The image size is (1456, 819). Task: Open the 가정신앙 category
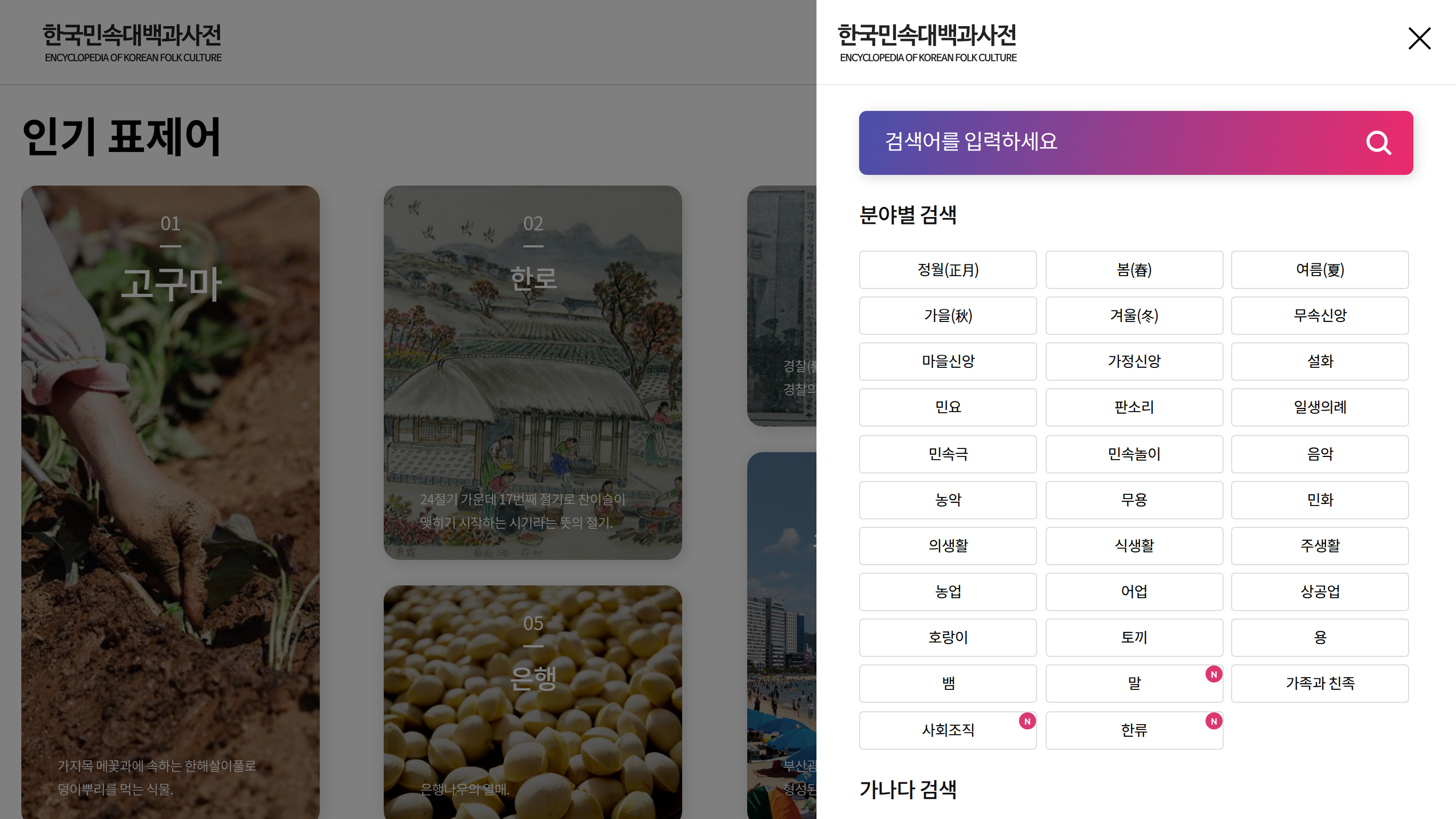[1134, 362]
